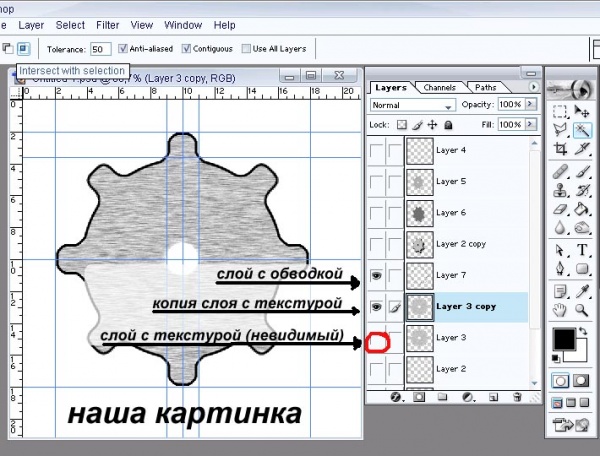Open the blend mode Normal dropdown
This screenshot has width=600, height=456.
[x=412, y=104]
